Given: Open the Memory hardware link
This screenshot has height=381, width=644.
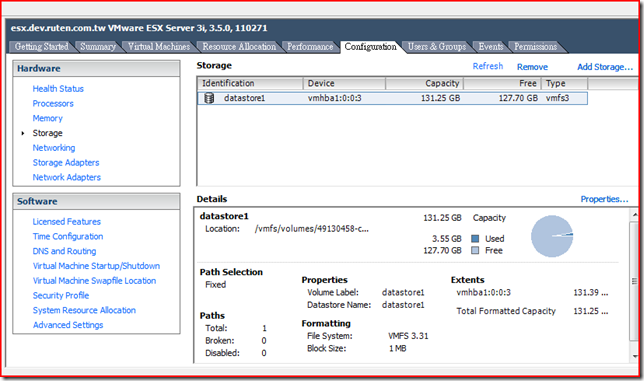Looking at the screenshot, I should [48, 118].
